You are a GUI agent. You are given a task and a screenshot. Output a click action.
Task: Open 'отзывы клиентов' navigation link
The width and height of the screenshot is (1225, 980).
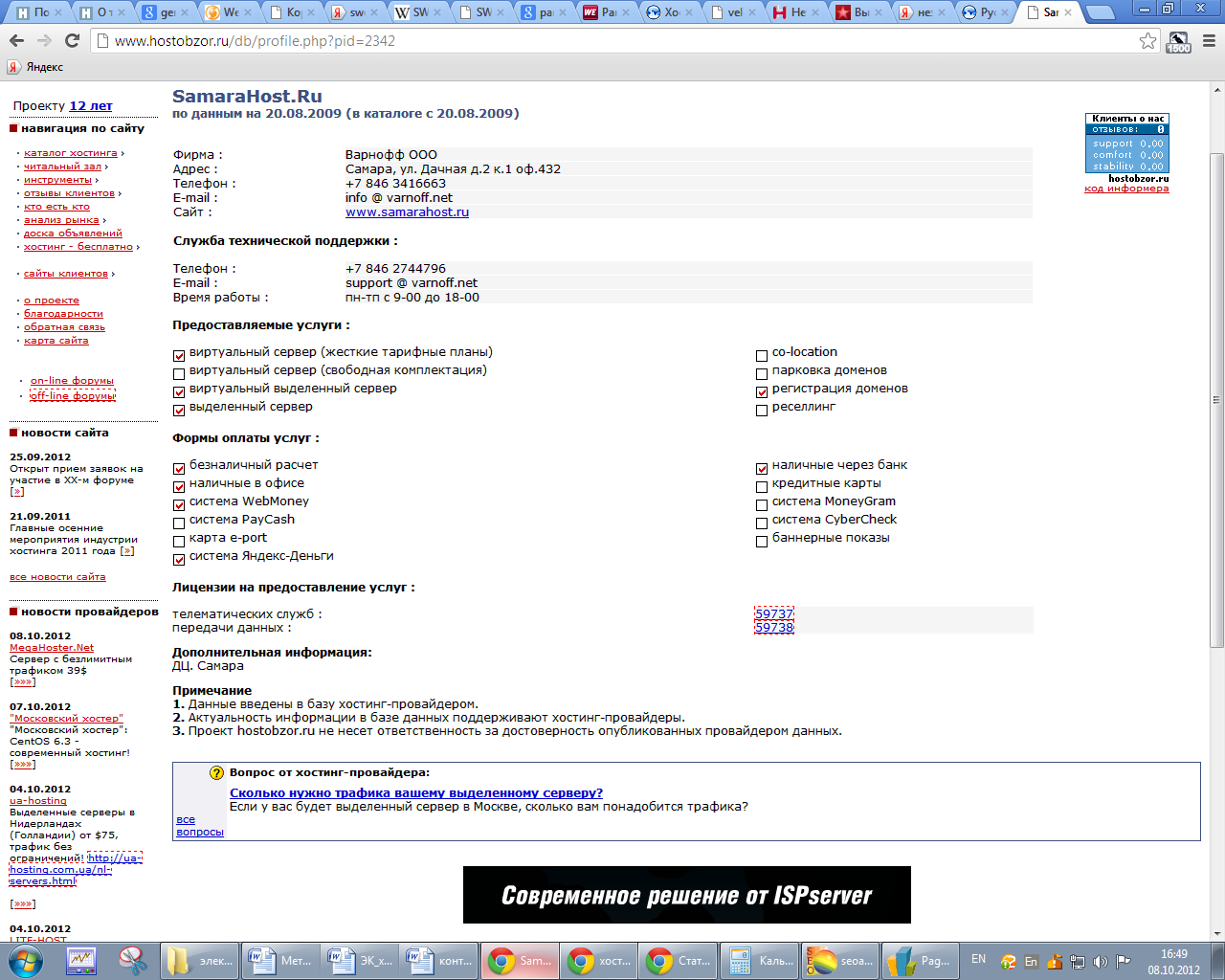(69, 193)
